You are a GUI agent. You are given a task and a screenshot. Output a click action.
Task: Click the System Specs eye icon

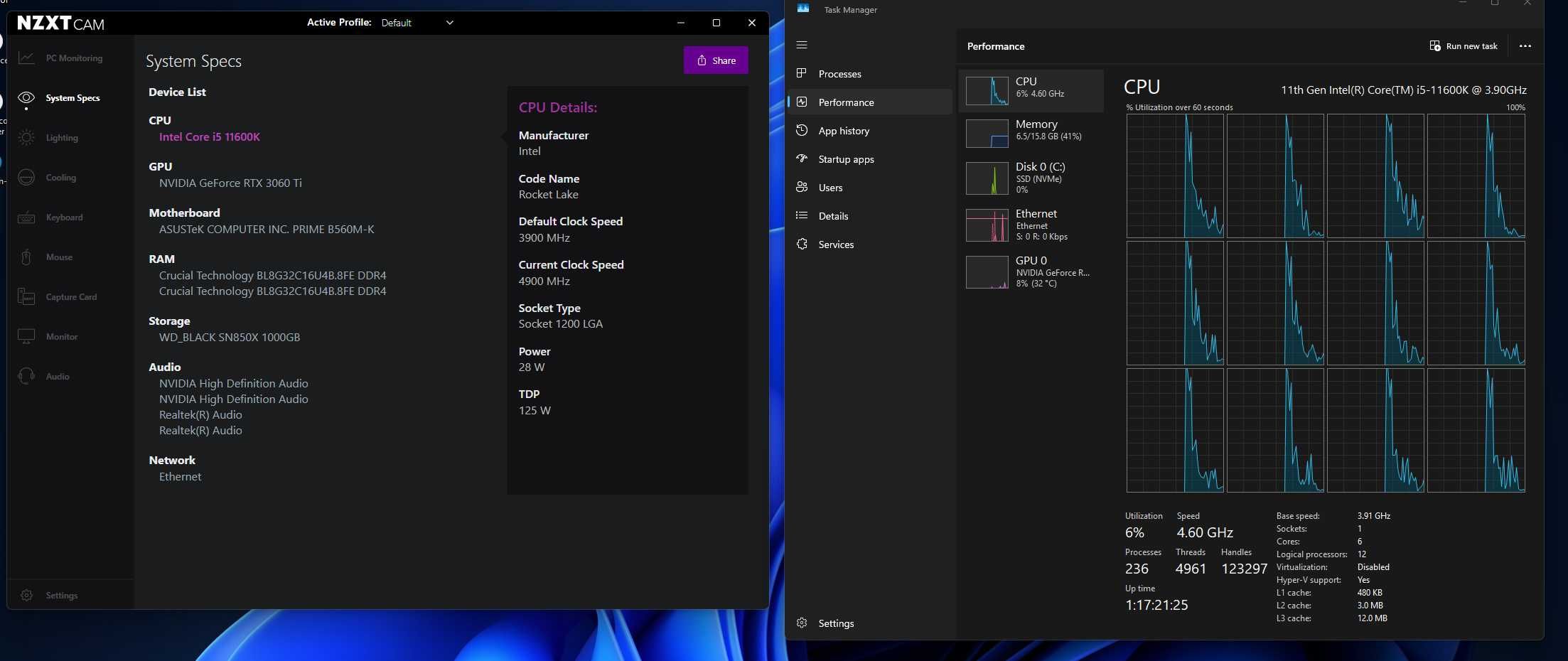pyautogui.click(x=26, y=98)
